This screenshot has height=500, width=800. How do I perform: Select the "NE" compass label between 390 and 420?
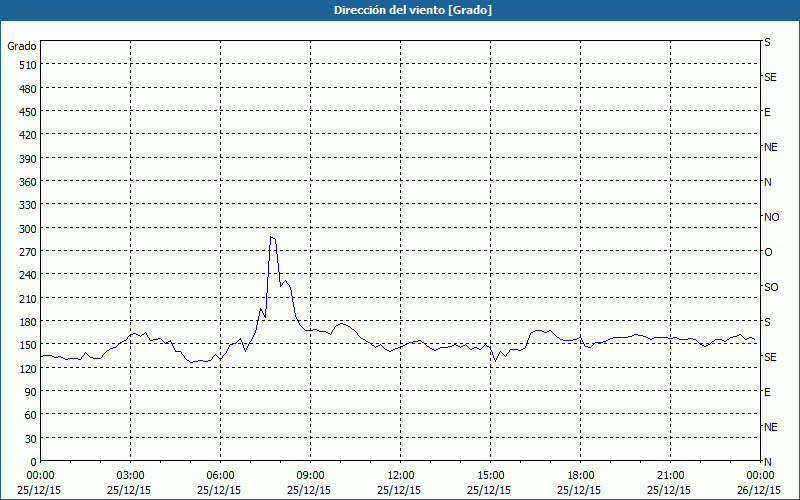tap(770, 147)
